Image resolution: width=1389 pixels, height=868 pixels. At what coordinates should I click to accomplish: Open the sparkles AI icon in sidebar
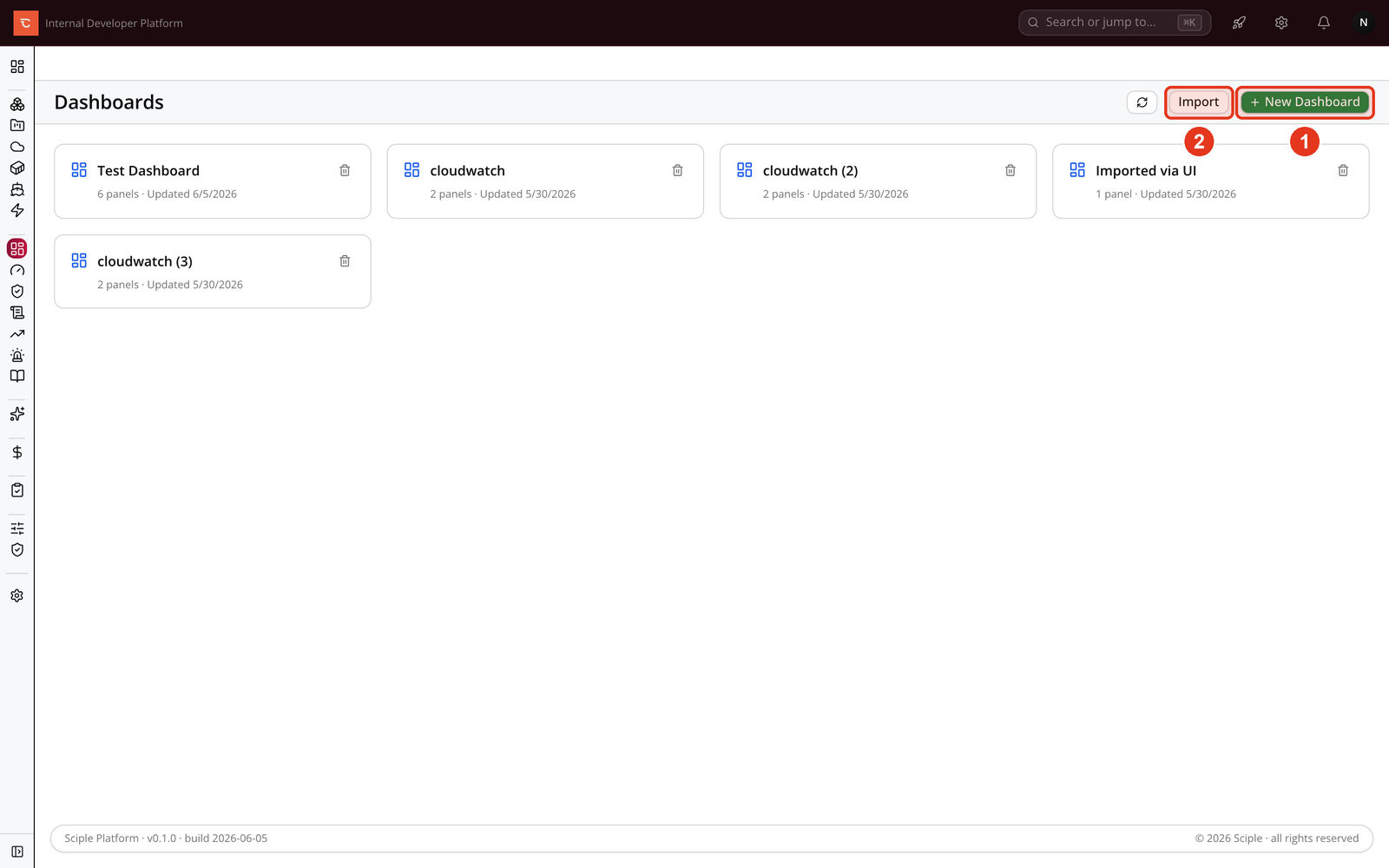17,414
